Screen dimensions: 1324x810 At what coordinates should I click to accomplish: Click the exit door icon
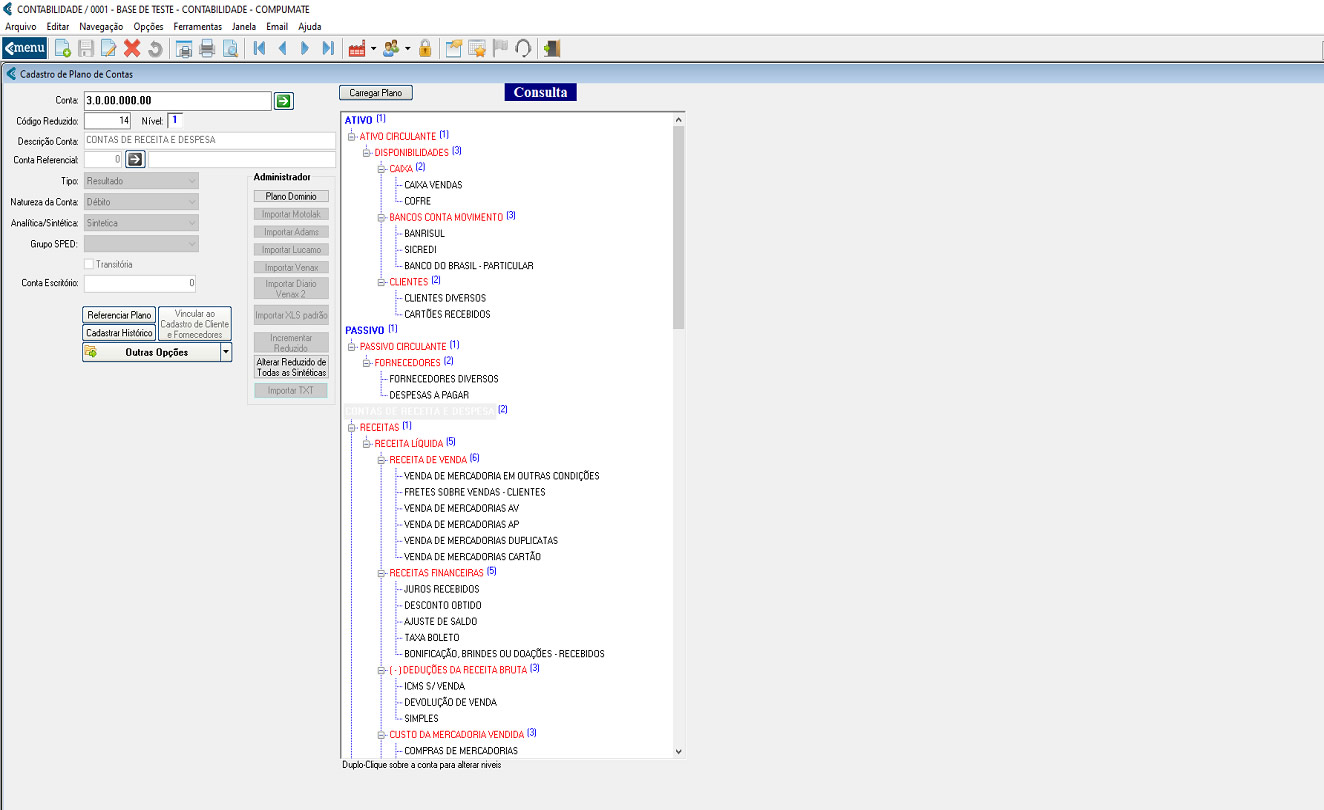[x=552, y=48]
